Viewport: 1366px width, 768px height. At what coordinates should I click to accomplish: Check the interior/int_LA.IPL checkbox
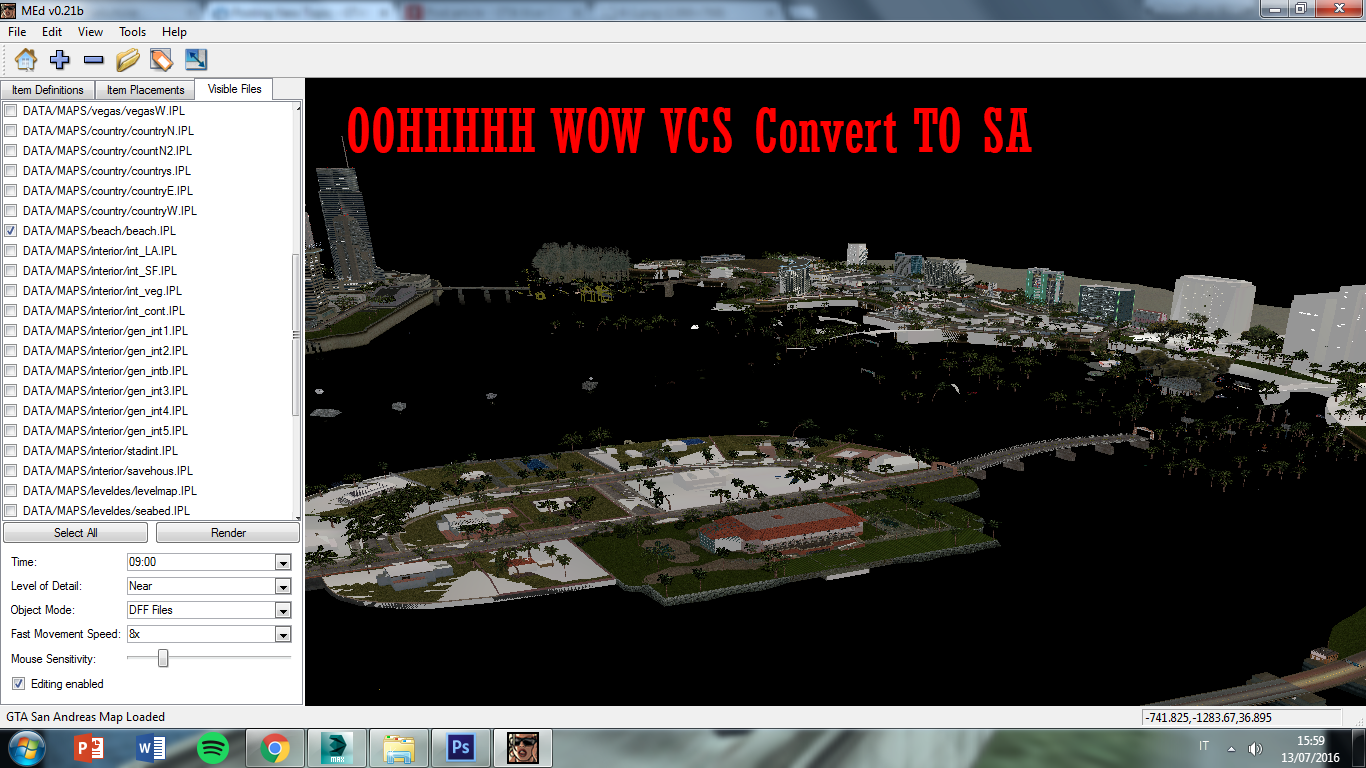tap(11, 251)
